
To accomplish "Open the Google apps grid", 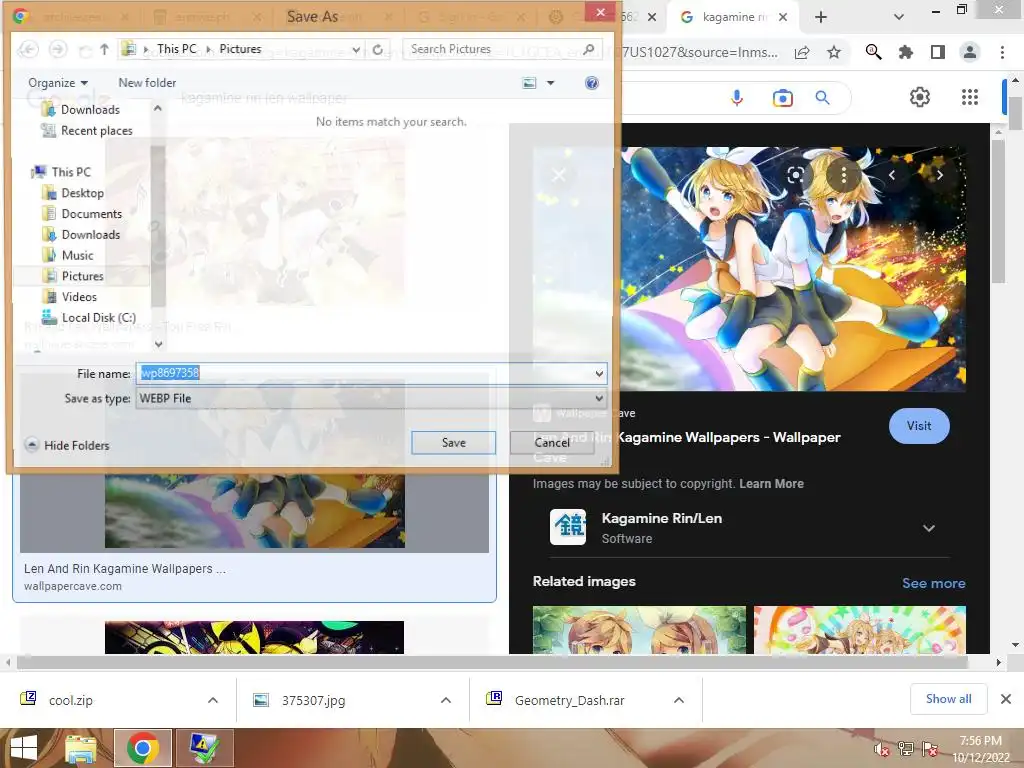I will pyautogui.click(x=970, y=97).
